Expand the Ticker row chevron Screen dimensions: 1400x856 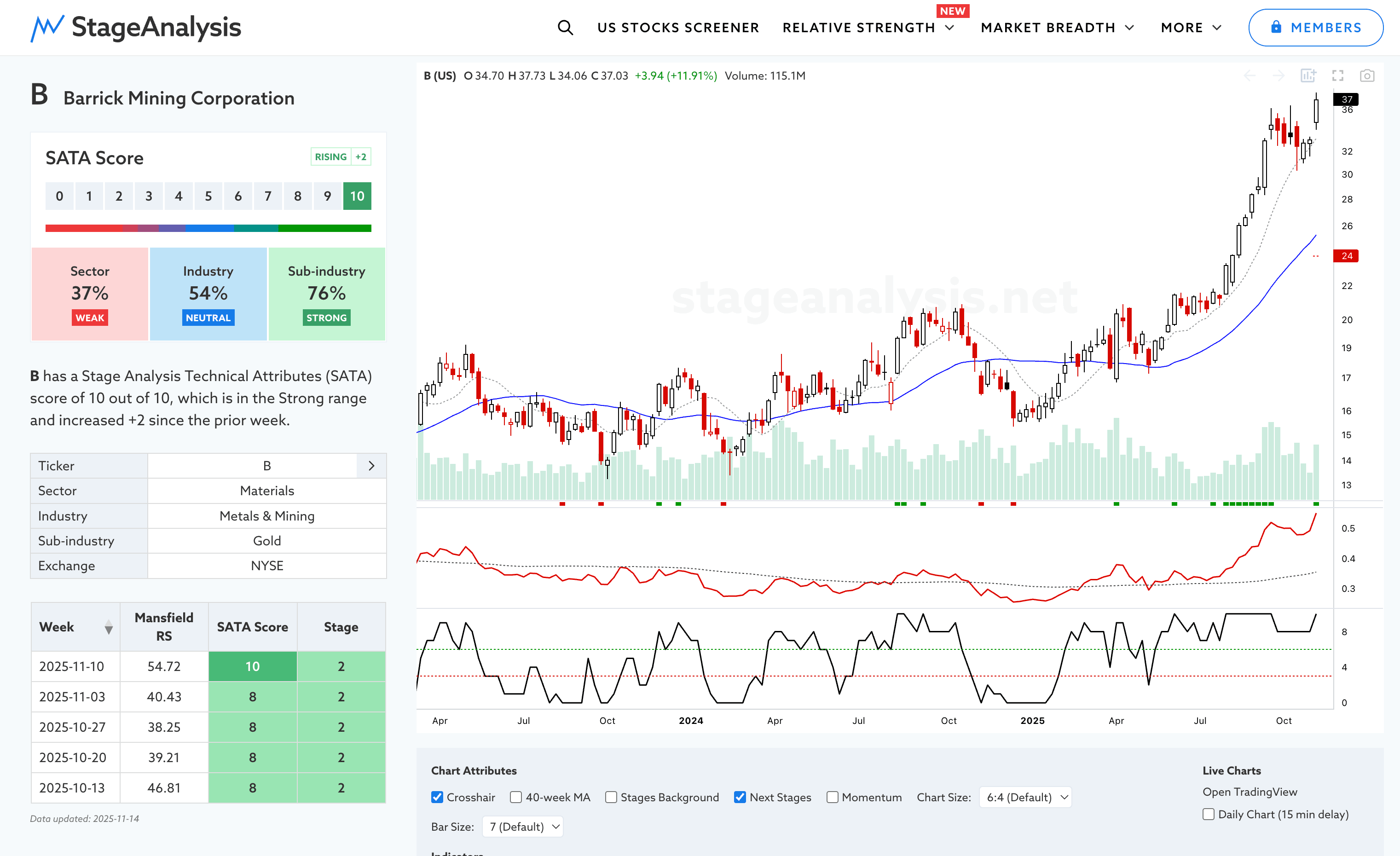coord(371,466)
